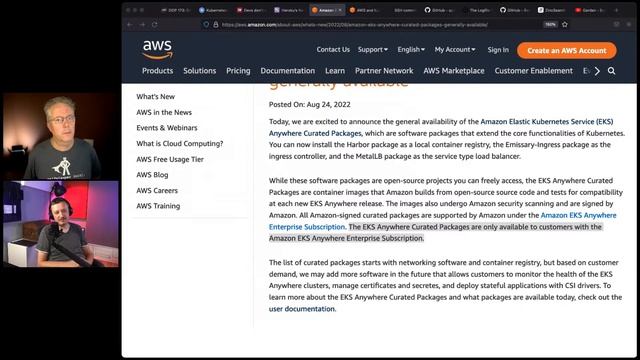640x360 pixels.
Task: Open AWS Training sidebar link
Action: 158,206
